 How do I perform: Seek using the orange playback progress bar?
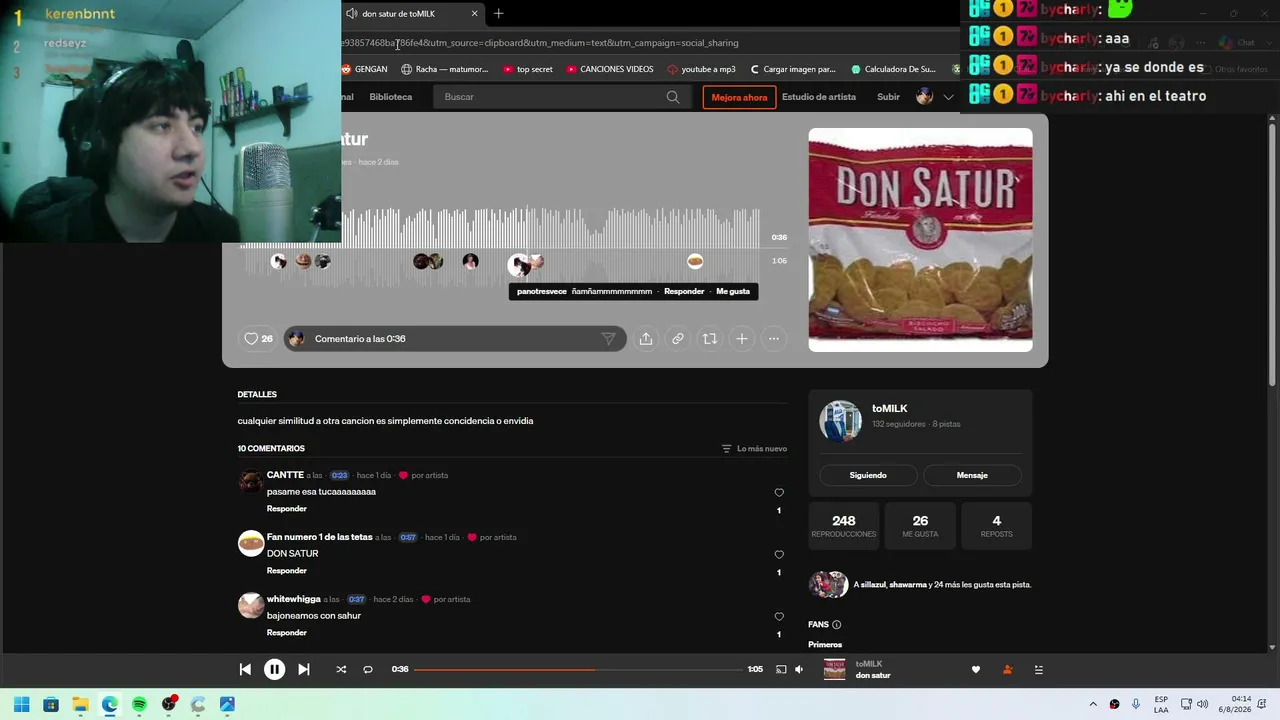pos(578,669)
